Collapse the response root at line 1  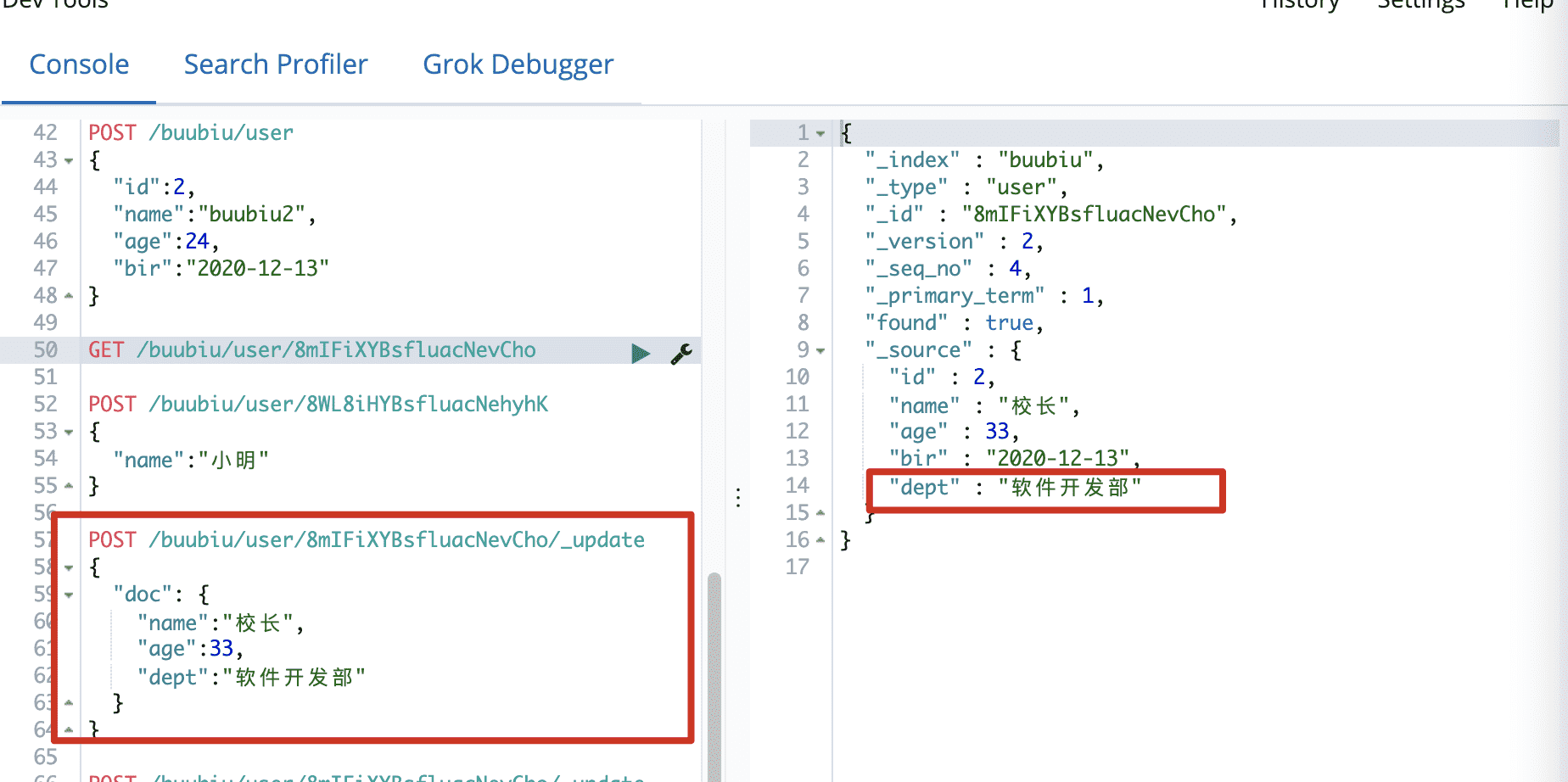point(820,134)
